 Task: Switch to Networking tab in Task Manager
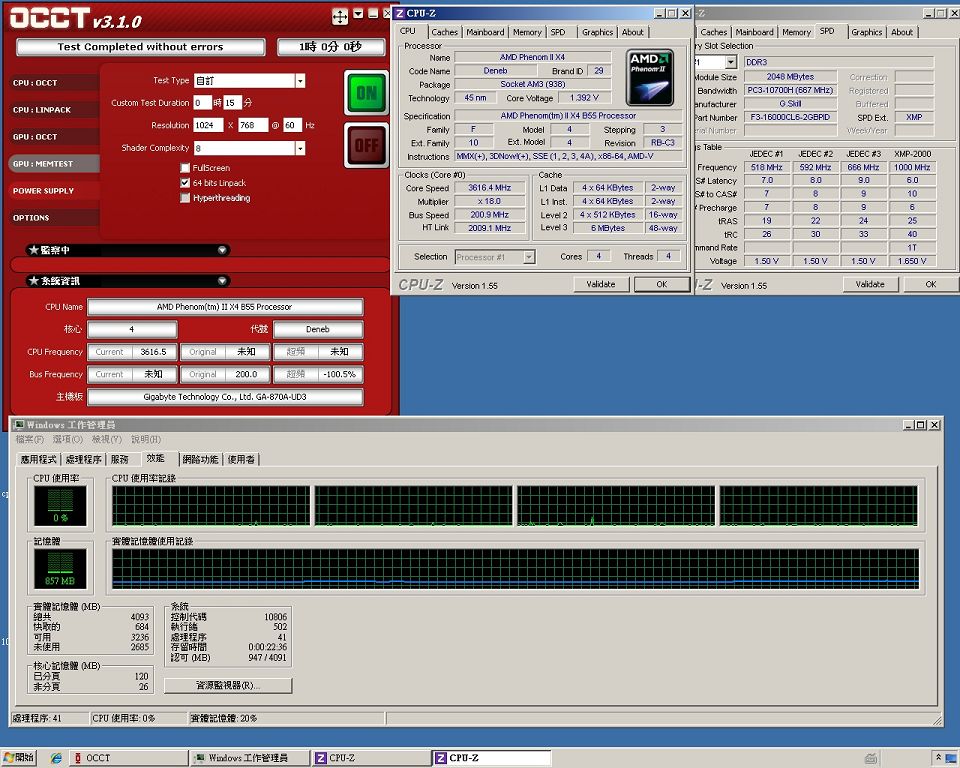point(200,459)
